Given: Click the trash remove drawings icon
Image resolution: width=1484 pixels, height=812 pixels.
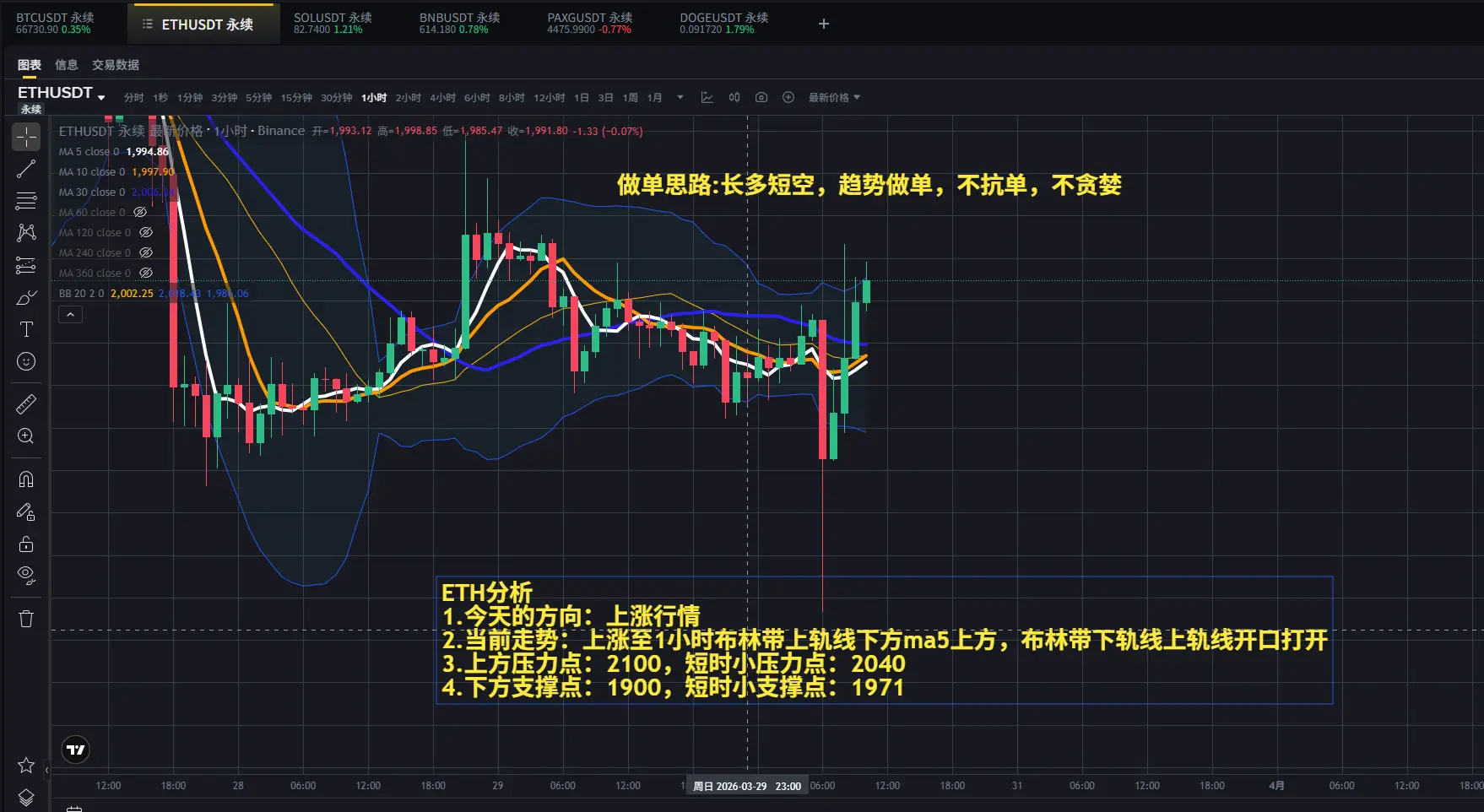Looking at the screenshot, I should (x=26, y=619).
